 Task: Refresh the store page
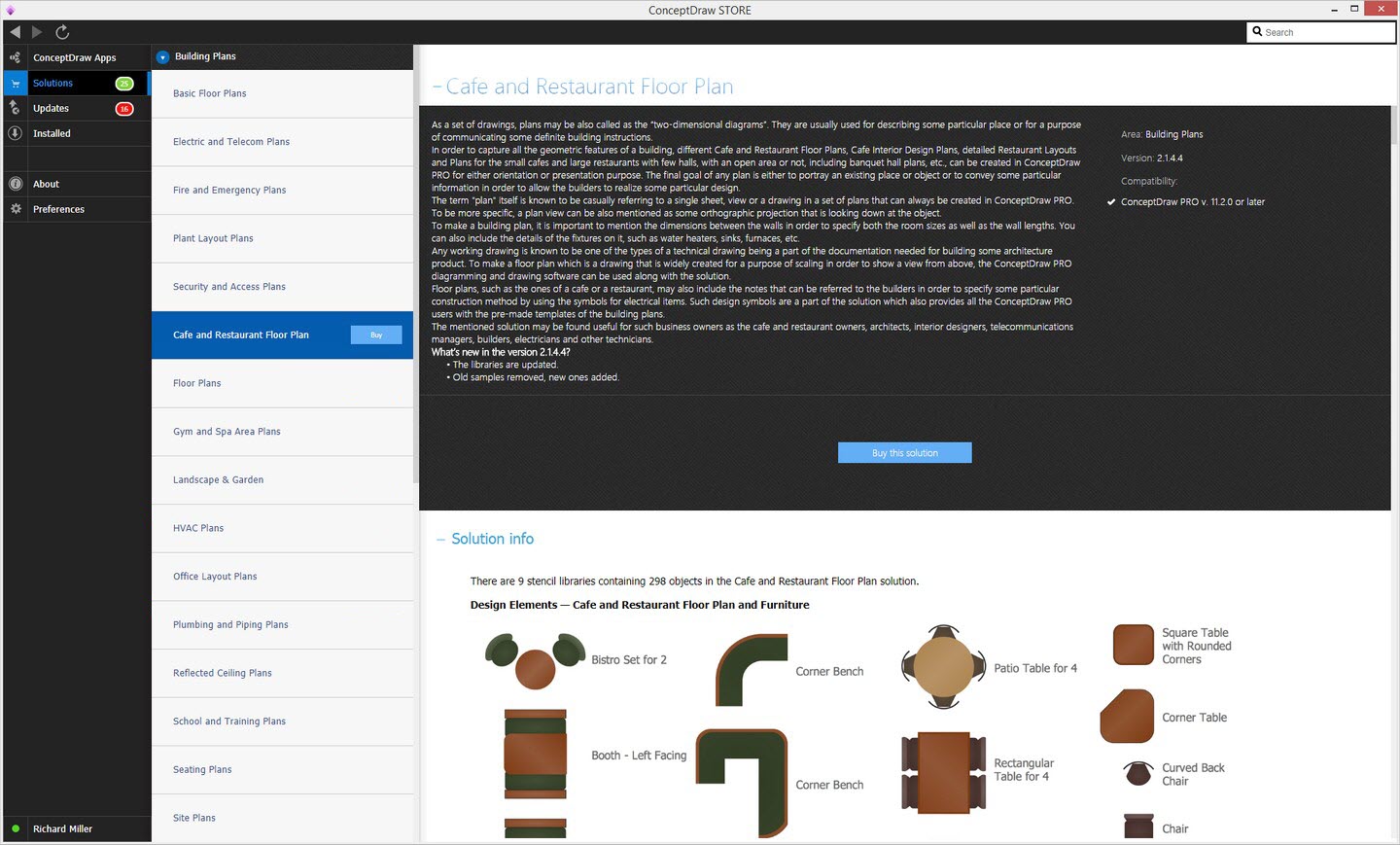62,32
